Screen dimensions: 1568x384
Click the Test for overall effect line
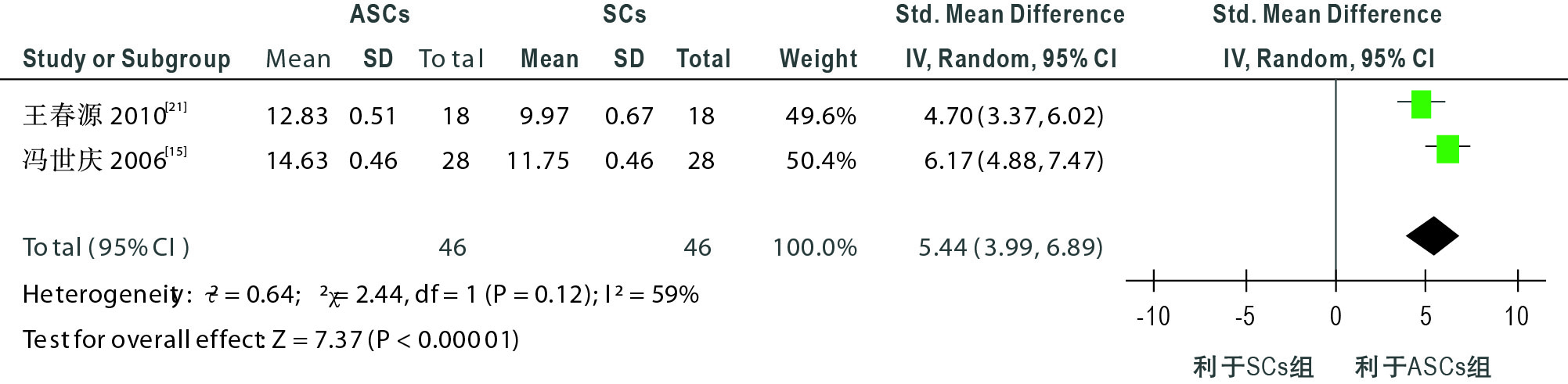271,339
